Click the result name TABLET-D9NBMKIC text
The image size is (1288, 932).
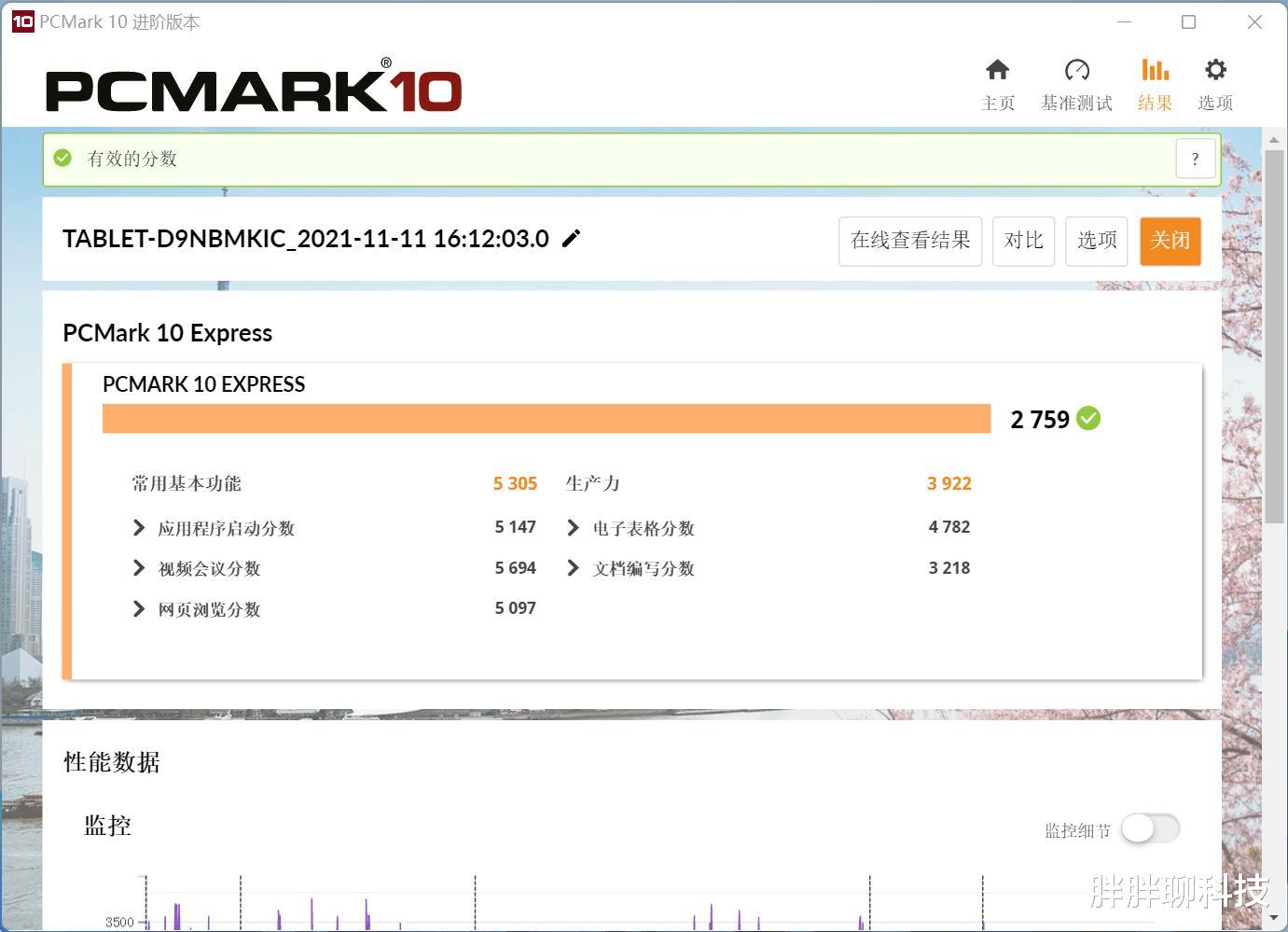(x=306, y=239)
